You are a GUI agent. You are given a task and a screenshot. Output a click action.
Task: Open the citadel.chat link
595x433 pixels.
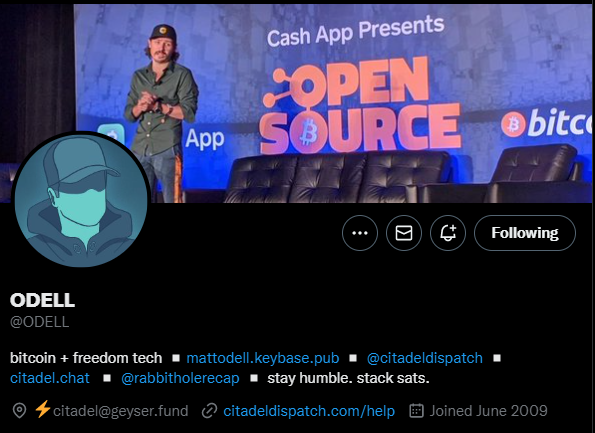click(x=50, y=378)
